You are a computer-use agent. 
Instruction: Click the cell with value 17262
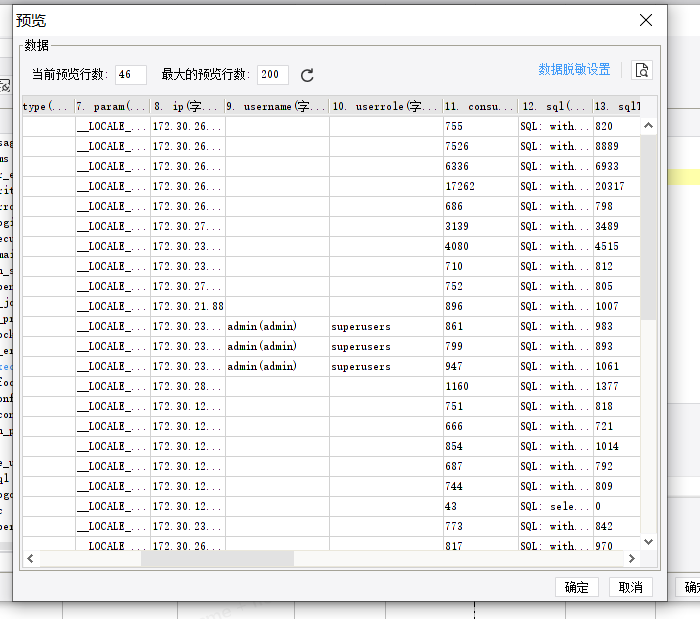point(481,186)
